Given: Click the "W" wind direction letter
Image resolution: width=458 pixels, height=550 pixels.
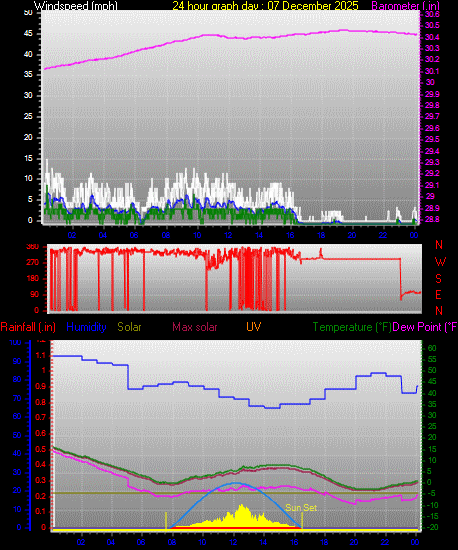Looking at the screenshot, I should coord(440,261).
